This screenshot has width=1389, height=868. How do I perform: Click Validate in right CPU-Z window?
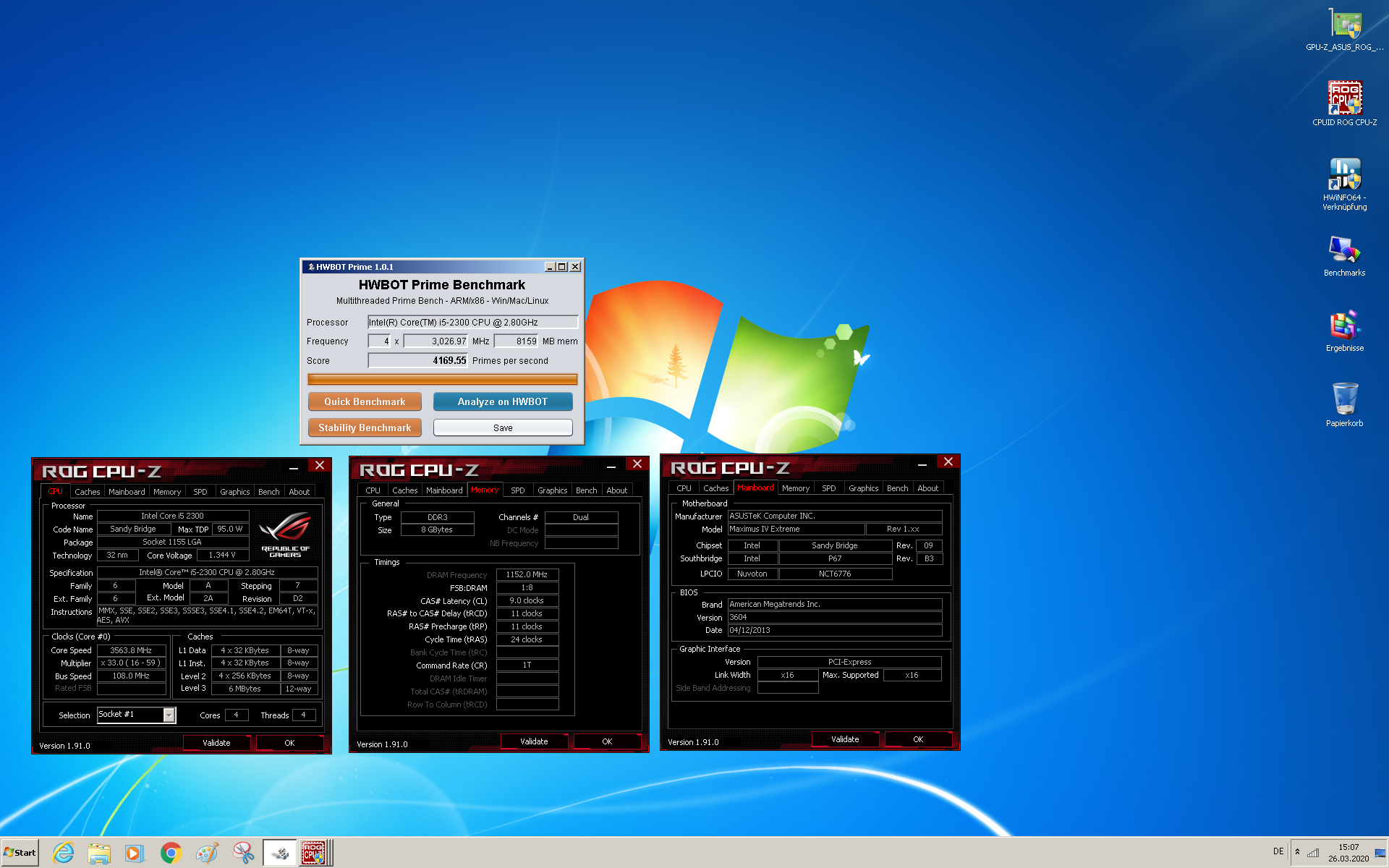(x=845, y=739)
